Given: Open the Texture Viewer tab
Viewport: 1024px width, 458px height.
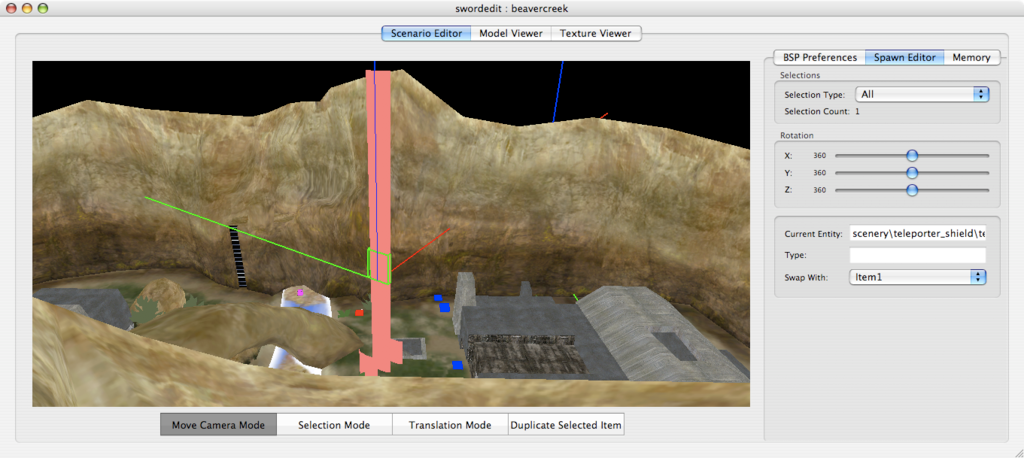Looking at the screenshot, I should click(x=596, y=33).
